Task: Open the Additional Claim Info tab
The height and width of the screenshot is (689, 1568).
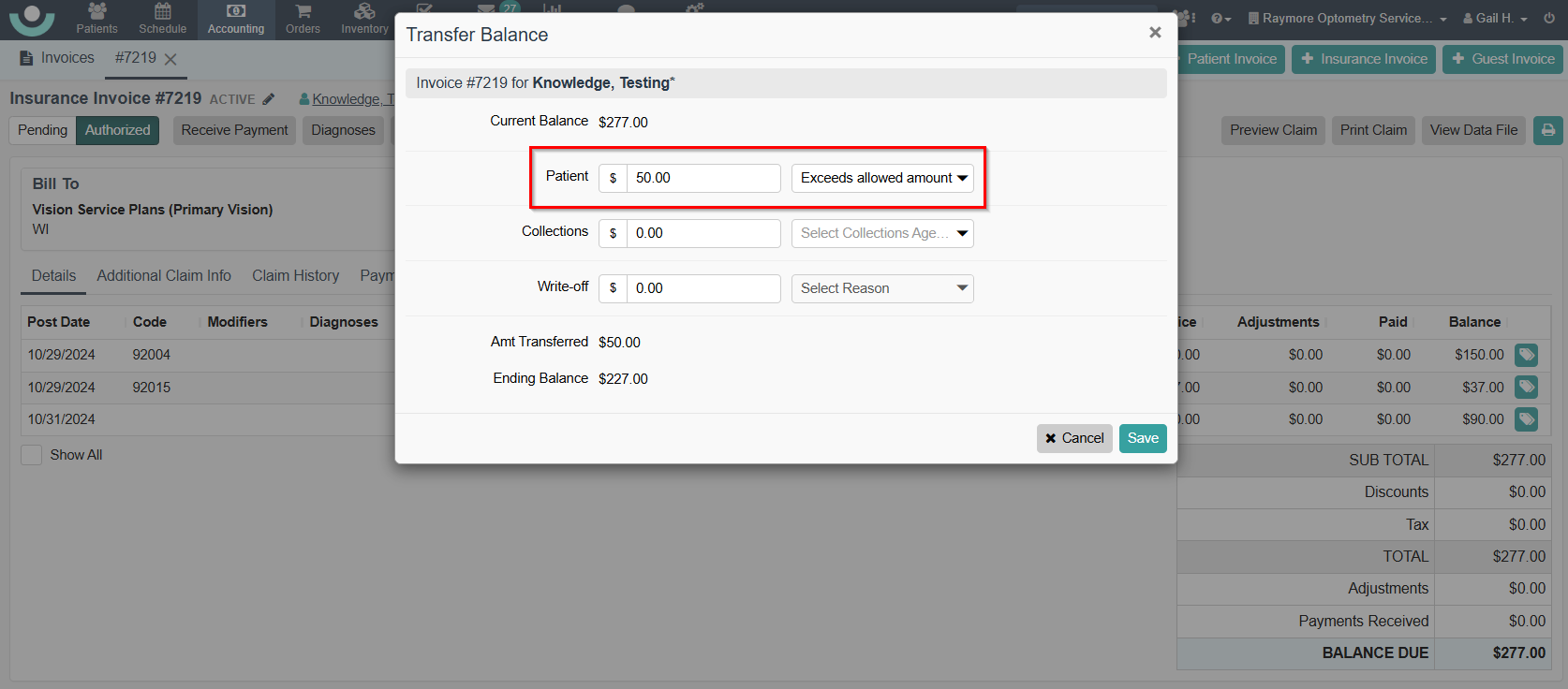Action: (x=164, y=275)
